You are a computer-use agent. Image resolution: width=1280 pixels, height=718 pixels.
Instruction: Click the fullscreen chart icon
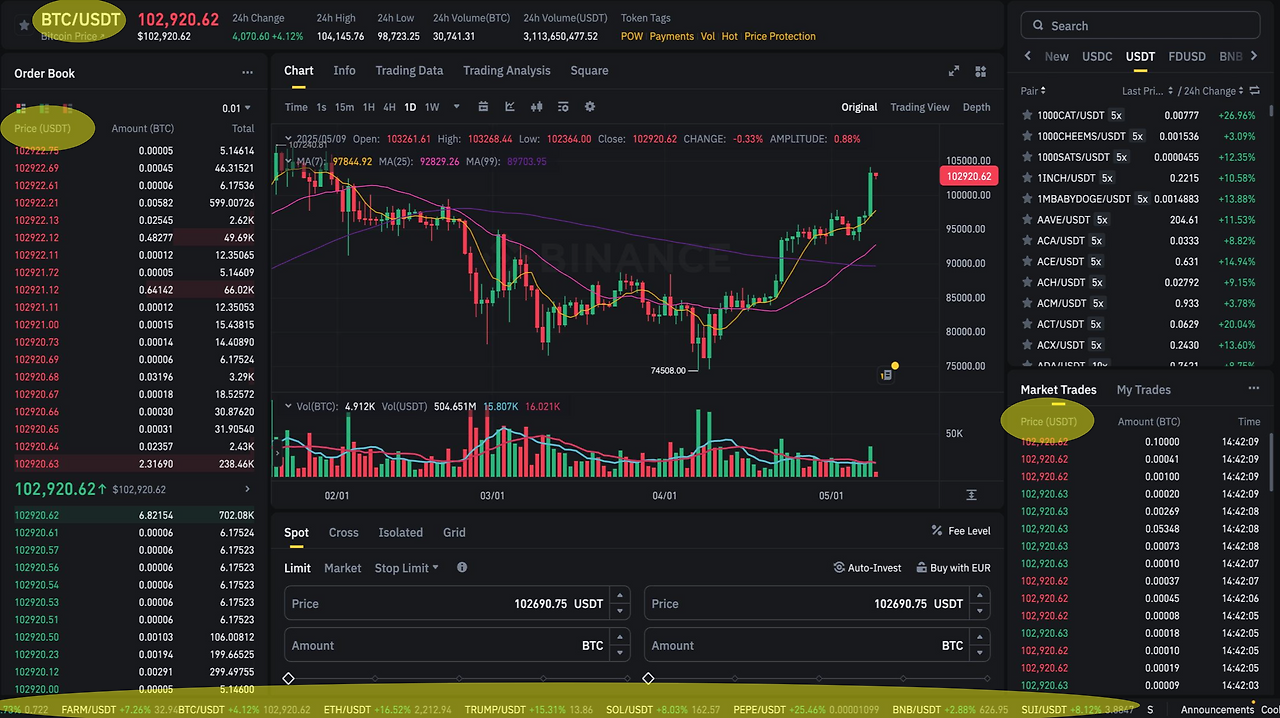953,71
